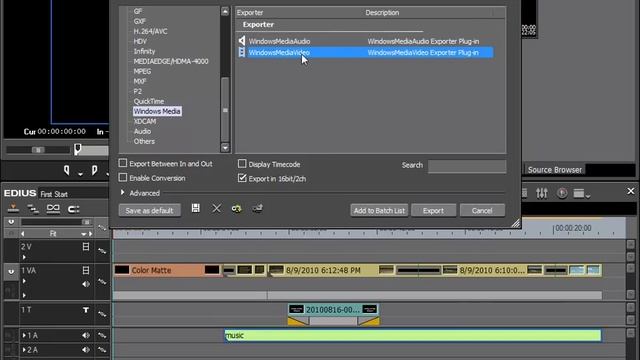
Task: Click the mixer curve icon on the 2 A track
Action: (102, 350)
